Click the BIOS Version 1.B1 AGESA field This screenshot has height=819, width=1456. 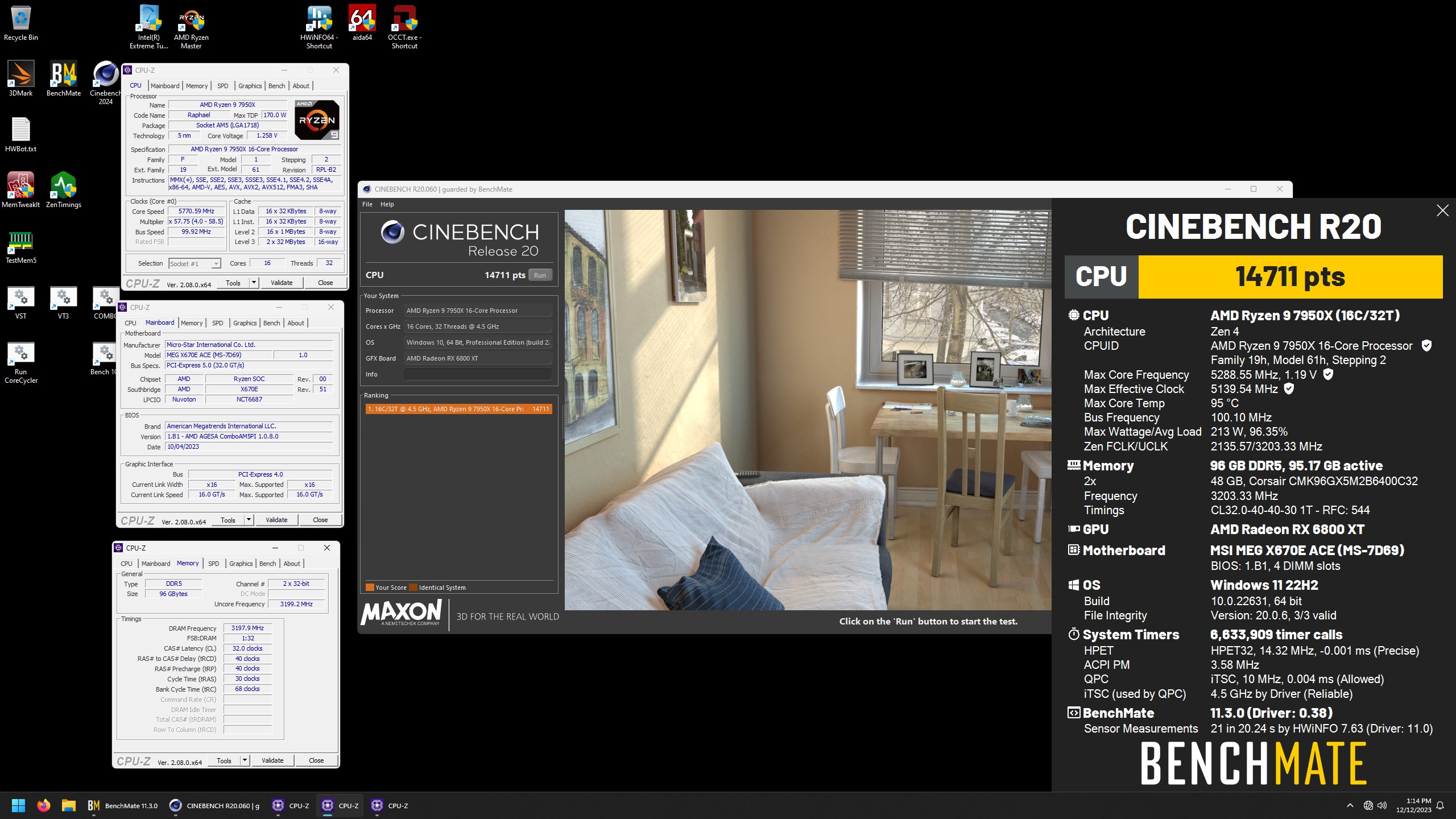[x=249, y=437]
